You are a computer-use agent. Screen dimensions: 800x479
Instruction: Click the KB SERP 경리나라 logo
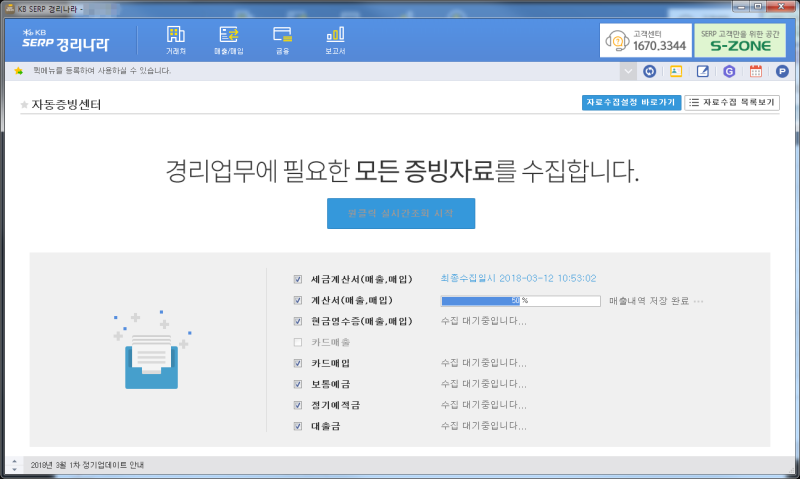pyautogui.click(x=65, y=40)
